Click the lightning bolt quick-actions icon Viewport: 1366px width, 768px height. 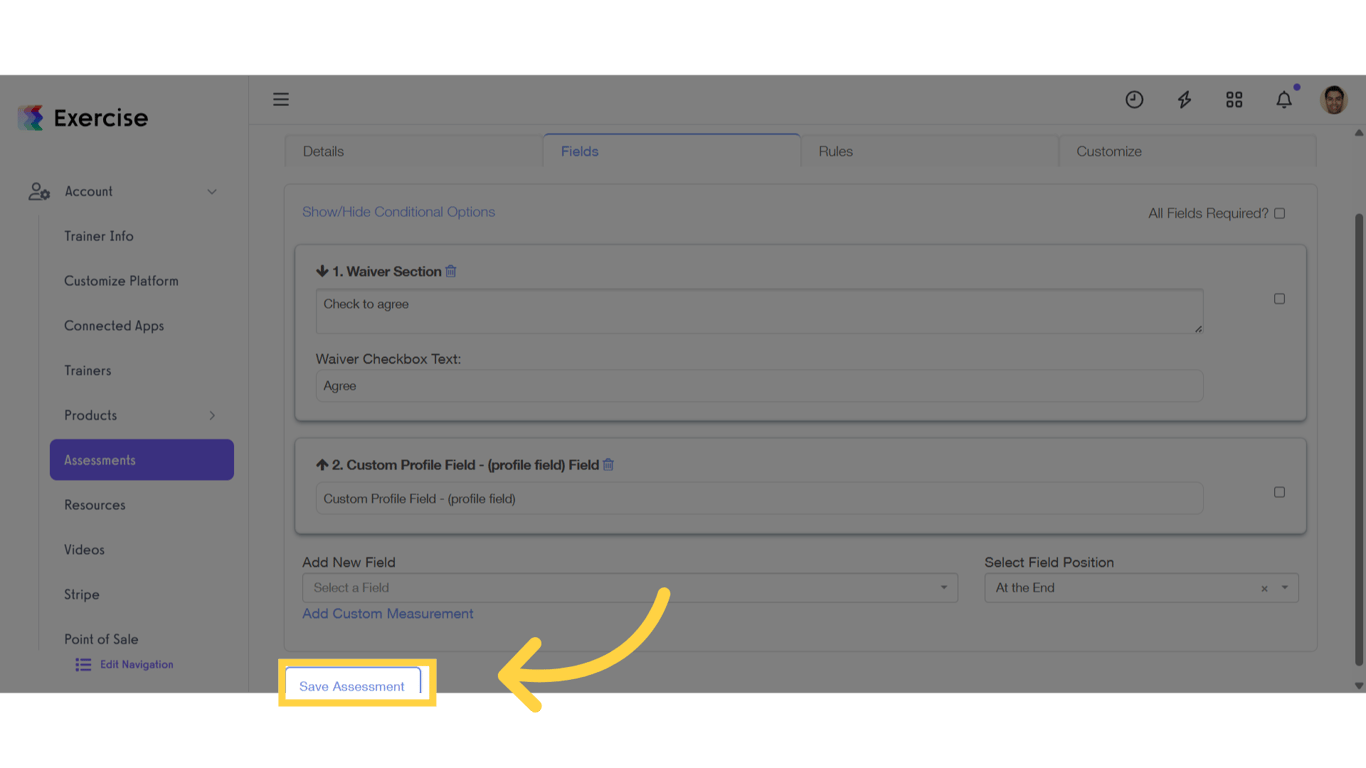1184,99
